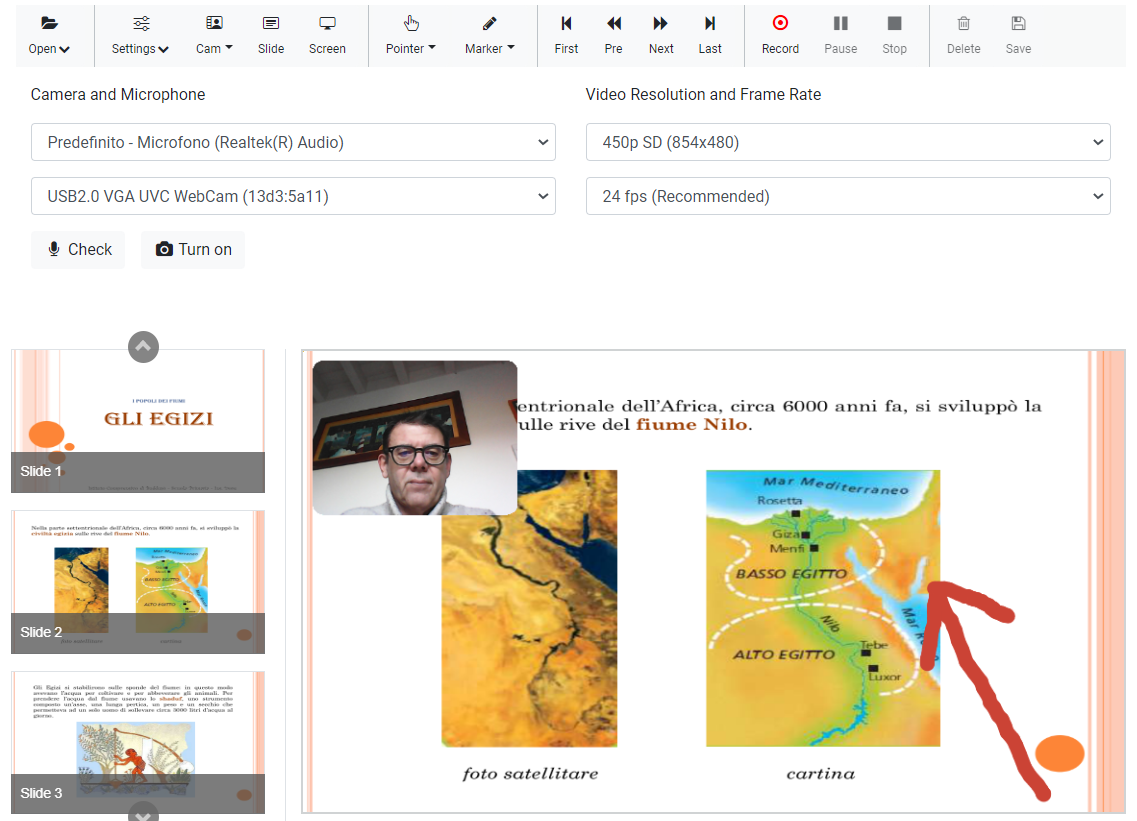The image size is (1137, 821).
Task: Delete the recording with trash icon
Action: [x=964, y=36]
